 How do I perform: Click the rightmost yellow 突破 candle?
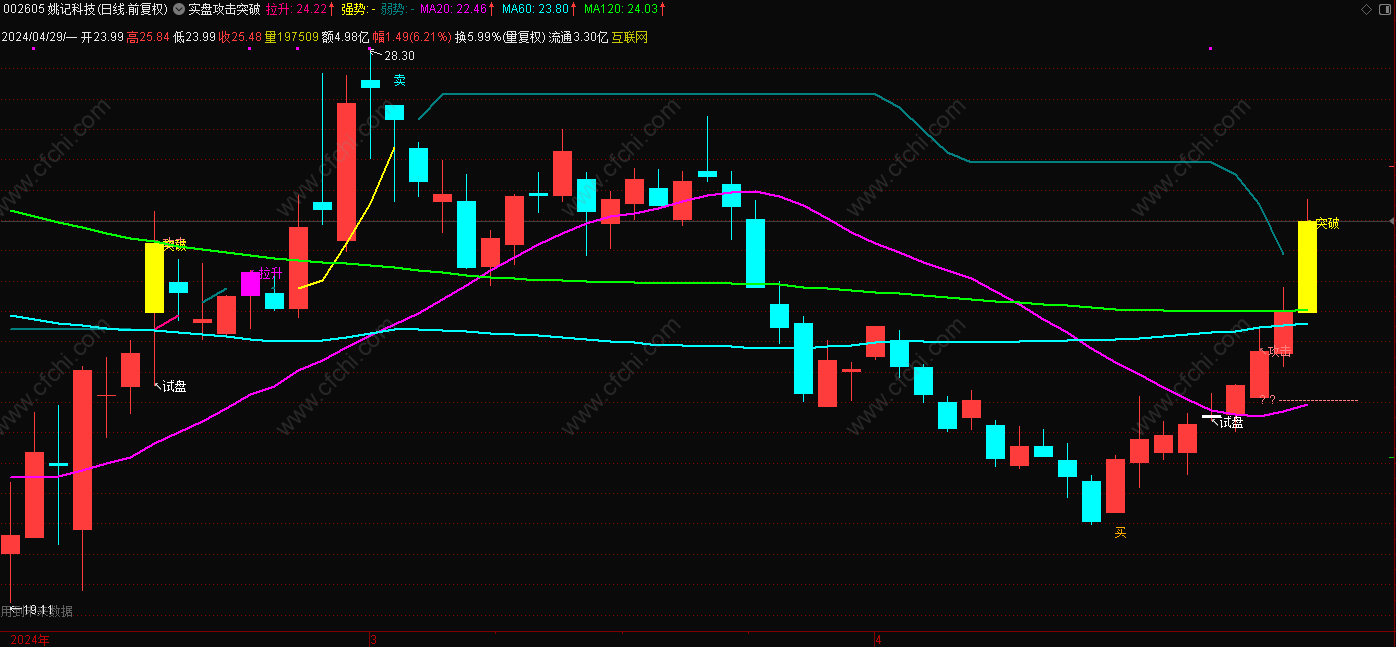point(1307,266)
